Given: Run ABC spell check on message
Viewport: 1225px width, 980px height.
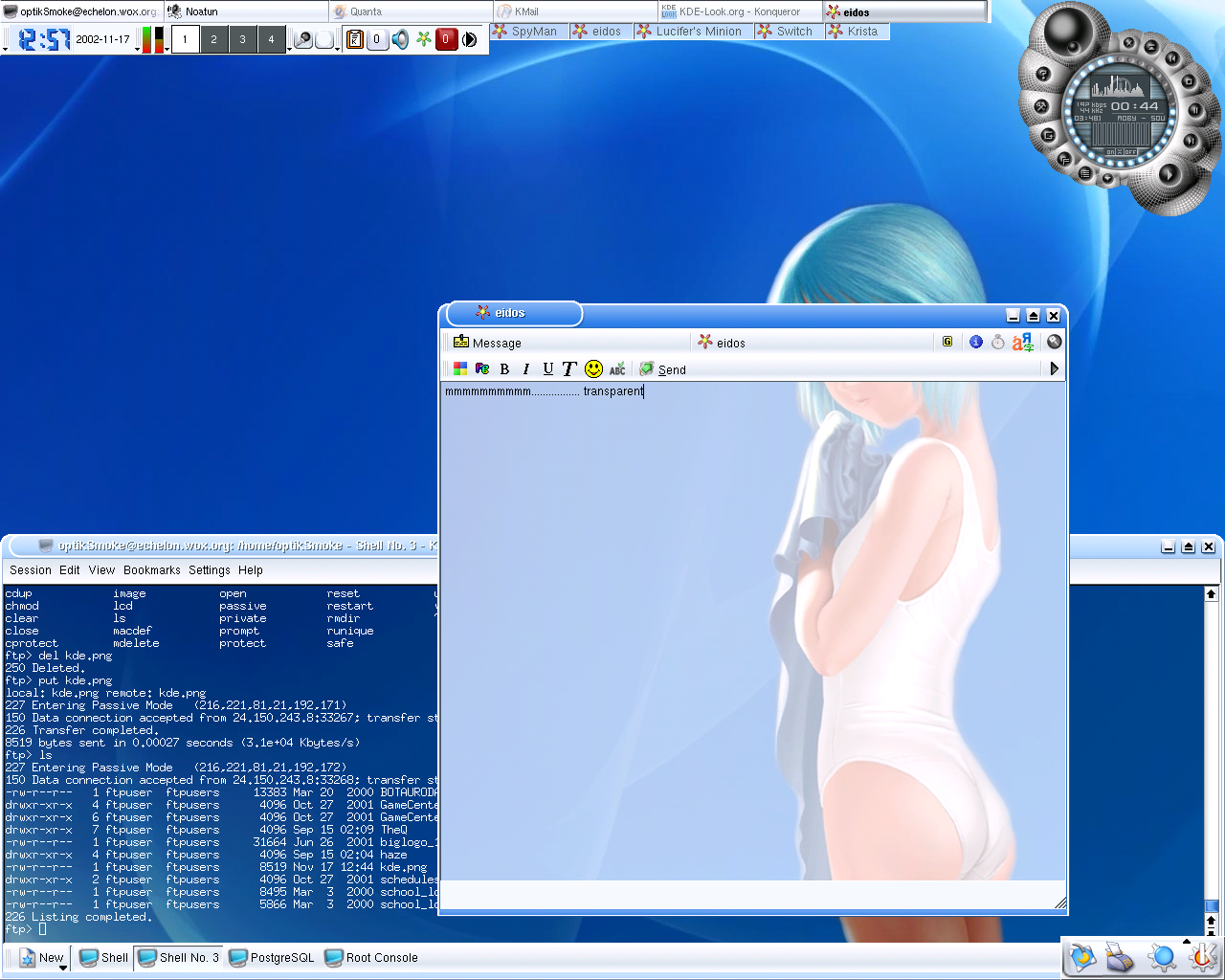Looking at the screenshot, I should (x=617, y=368).
